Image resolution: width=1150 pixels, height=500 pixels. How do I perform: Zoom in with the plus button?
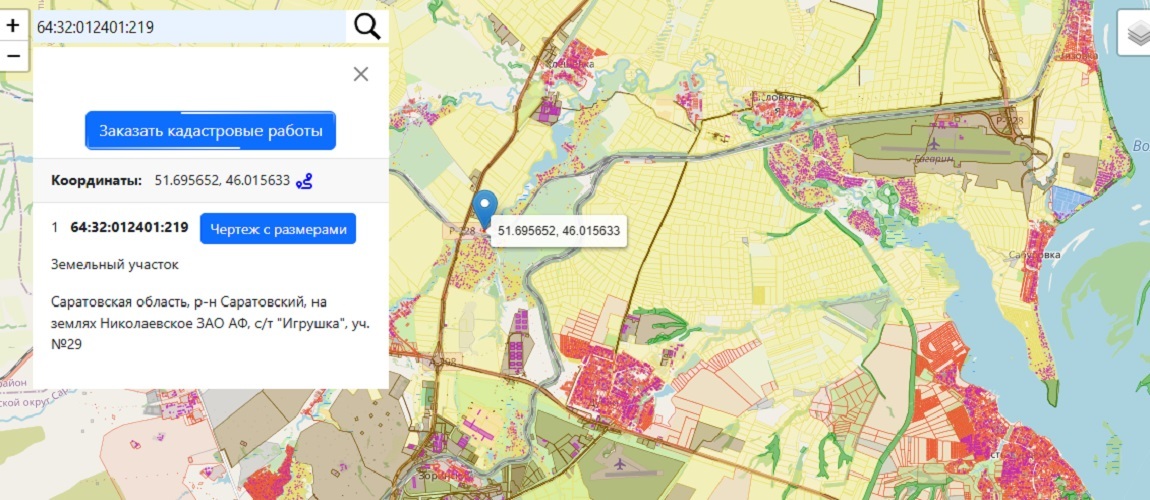[x=13, y=27]
